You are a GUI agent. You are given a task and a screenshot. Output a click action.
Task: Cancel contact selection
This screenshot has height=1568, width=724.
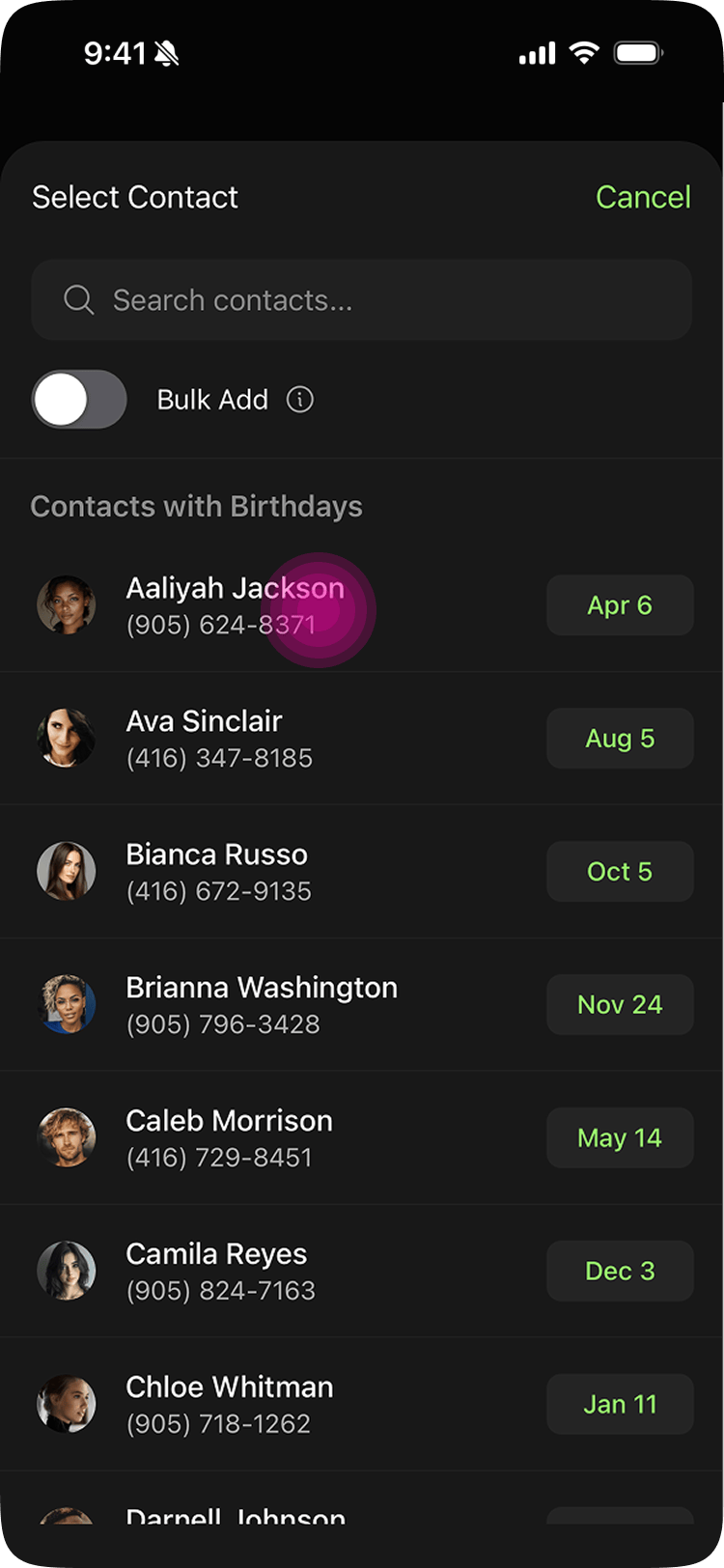point(643,197)
